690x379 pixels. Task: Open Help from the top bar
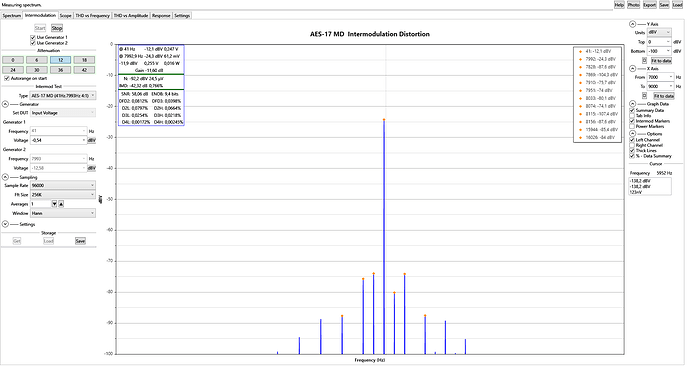(619, 5)
